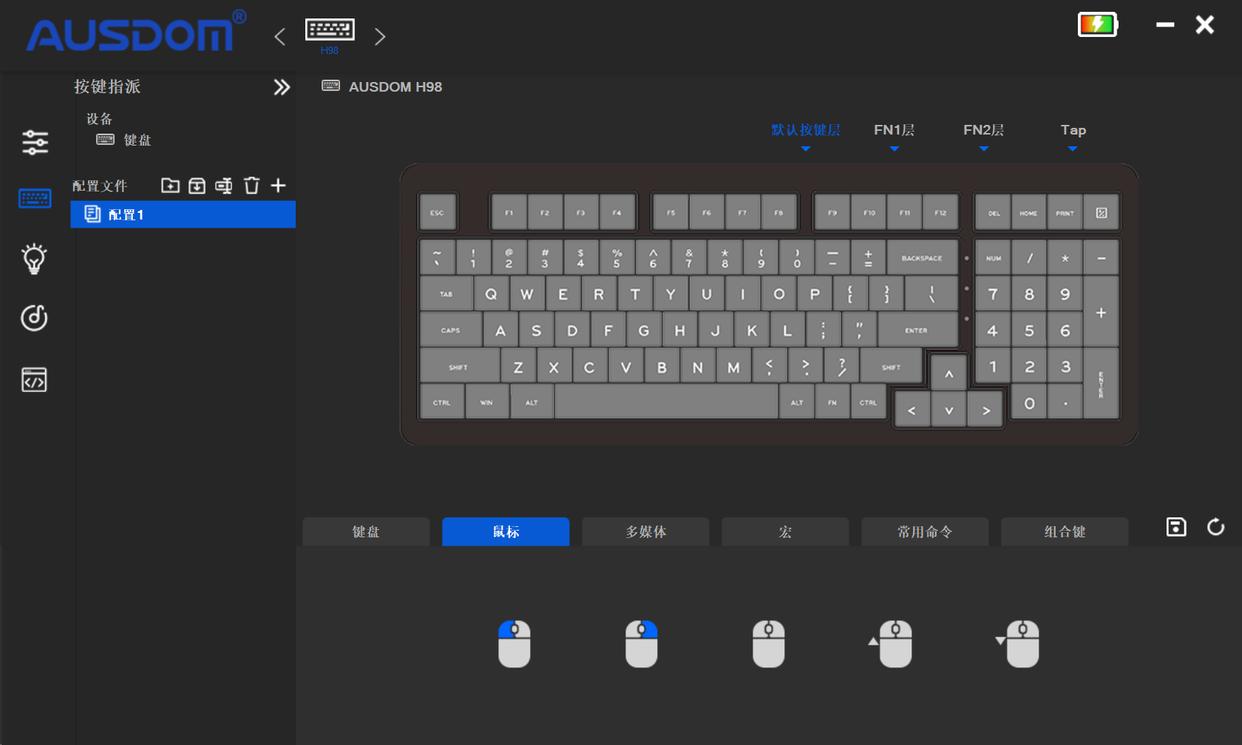
Task: Open the music rhythm icon in sidebar
Action: (35, 318)
